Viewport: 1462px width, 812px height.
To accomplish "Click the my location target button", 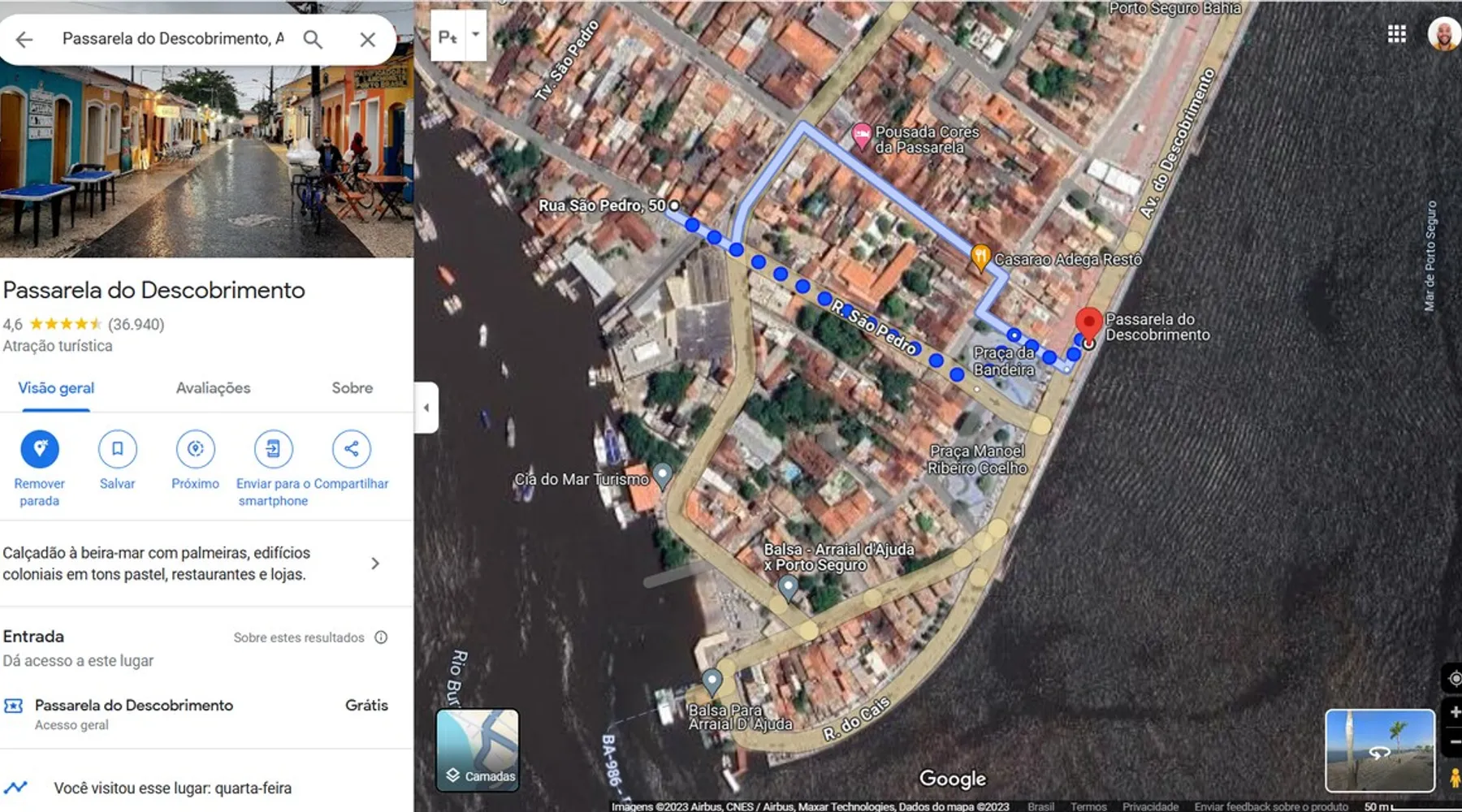I will point(1454,677).
